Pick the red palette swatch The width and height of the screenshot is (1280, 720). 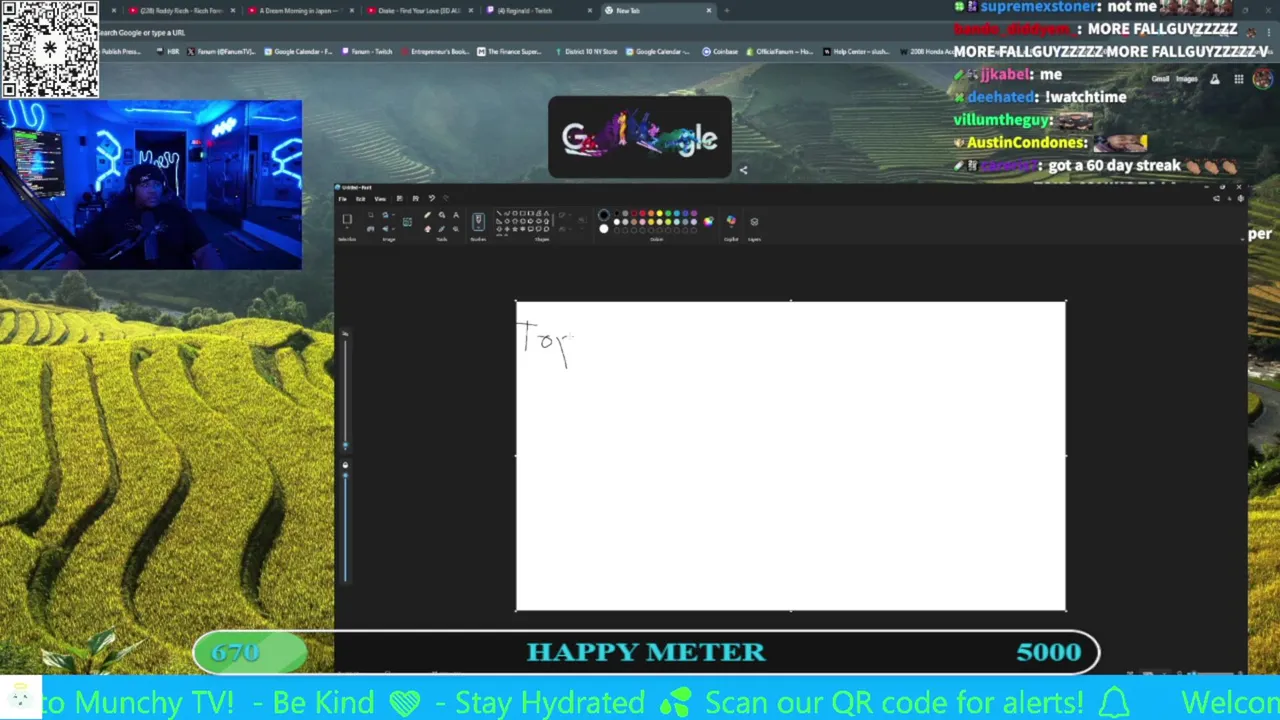pyautogui.click(x=642, y=213)
